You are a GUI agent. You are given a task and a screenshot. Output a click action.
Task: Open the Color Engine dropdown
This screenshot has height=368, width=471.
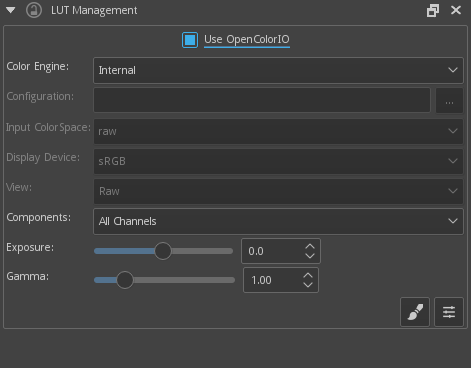click(278, 70)
